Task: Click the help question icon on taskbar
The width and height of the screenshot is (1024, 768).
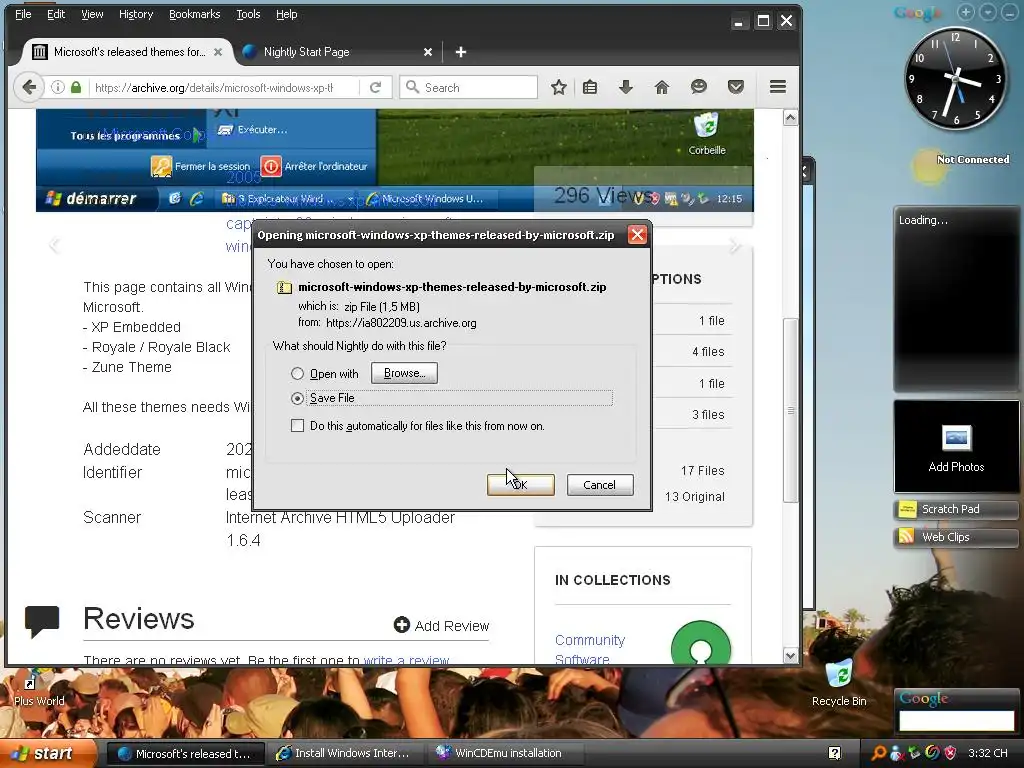Action: pyautogui.click(x=835, y=753)
